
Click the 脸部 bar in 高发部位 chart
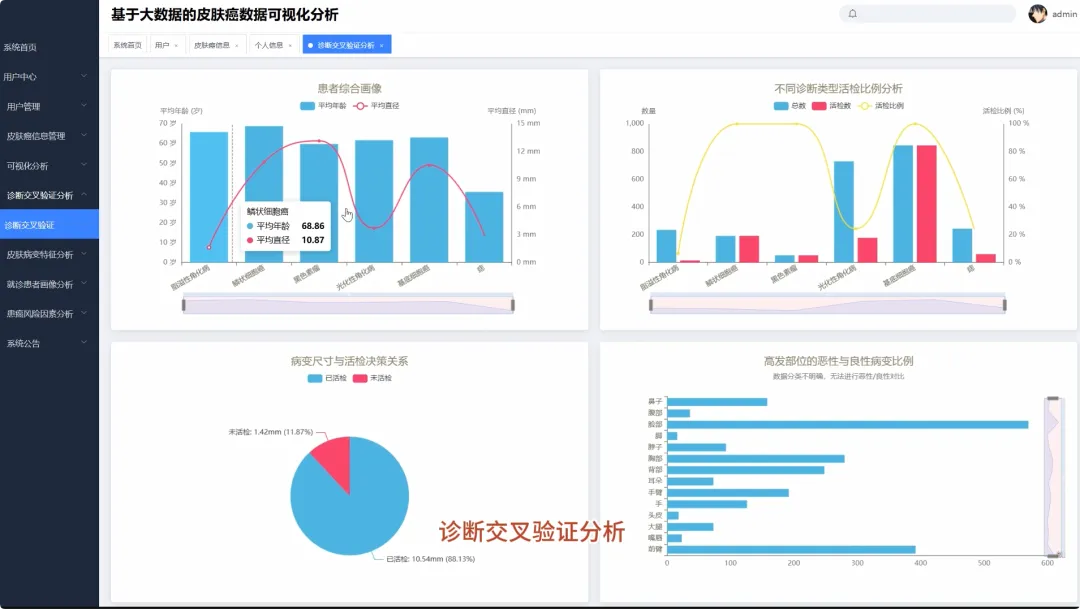pos(847,424)
